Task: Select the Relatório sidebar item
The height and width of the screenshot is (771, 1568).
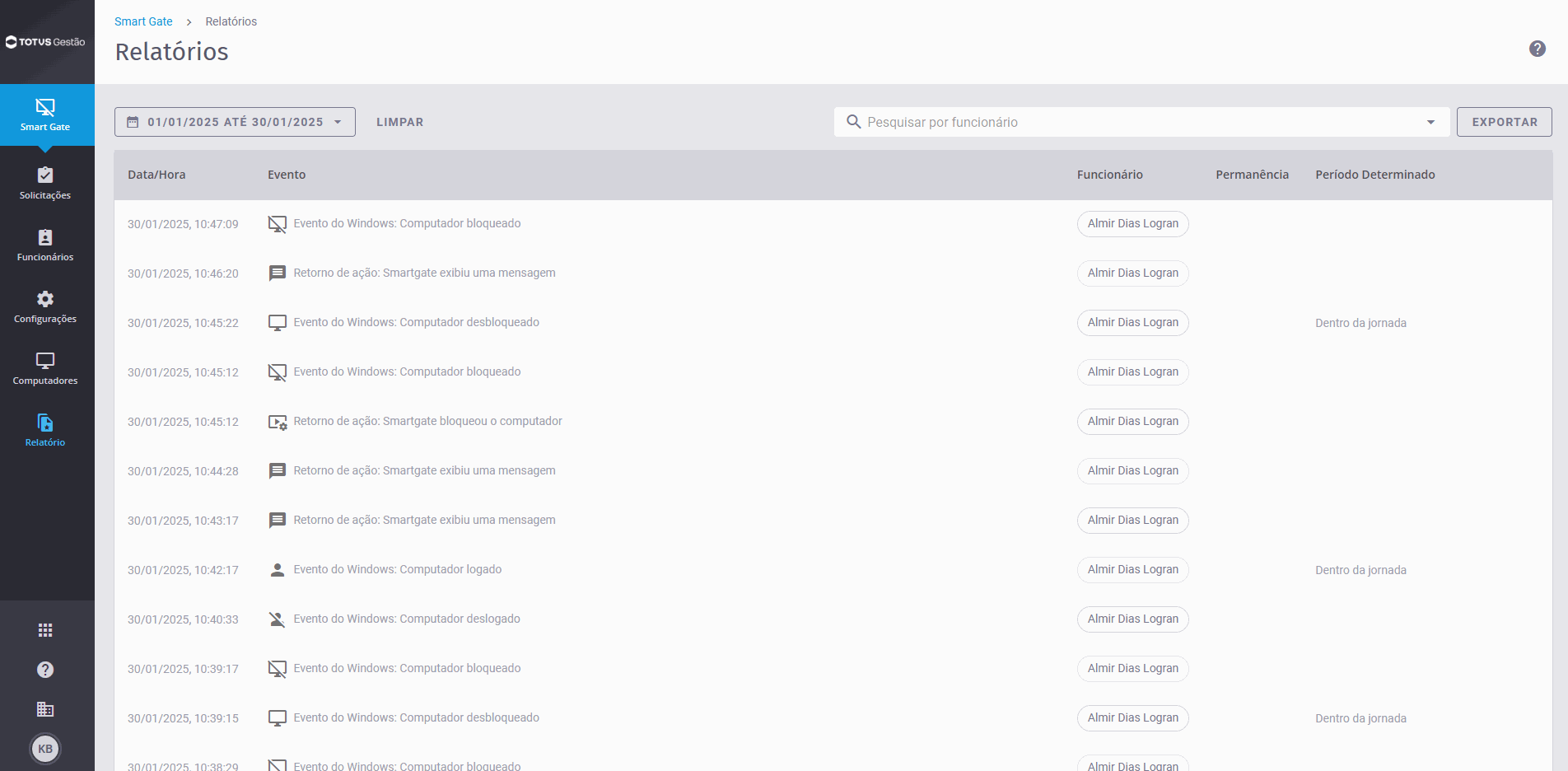Action: [x=45, y=431]
